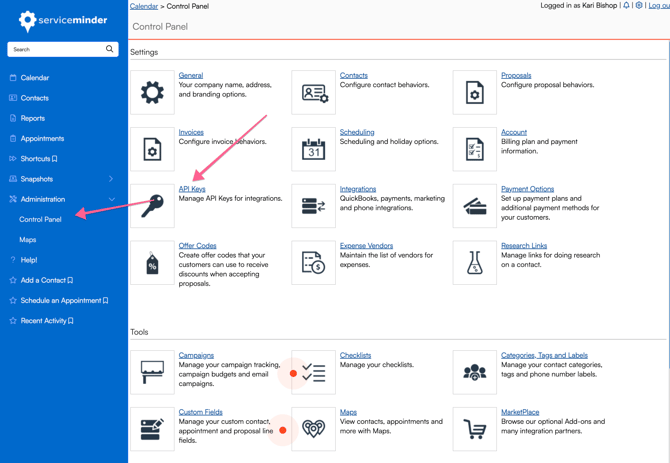The image size is (670, 463).
Task: Click the Custom Fields link
Action: (200, 412)
